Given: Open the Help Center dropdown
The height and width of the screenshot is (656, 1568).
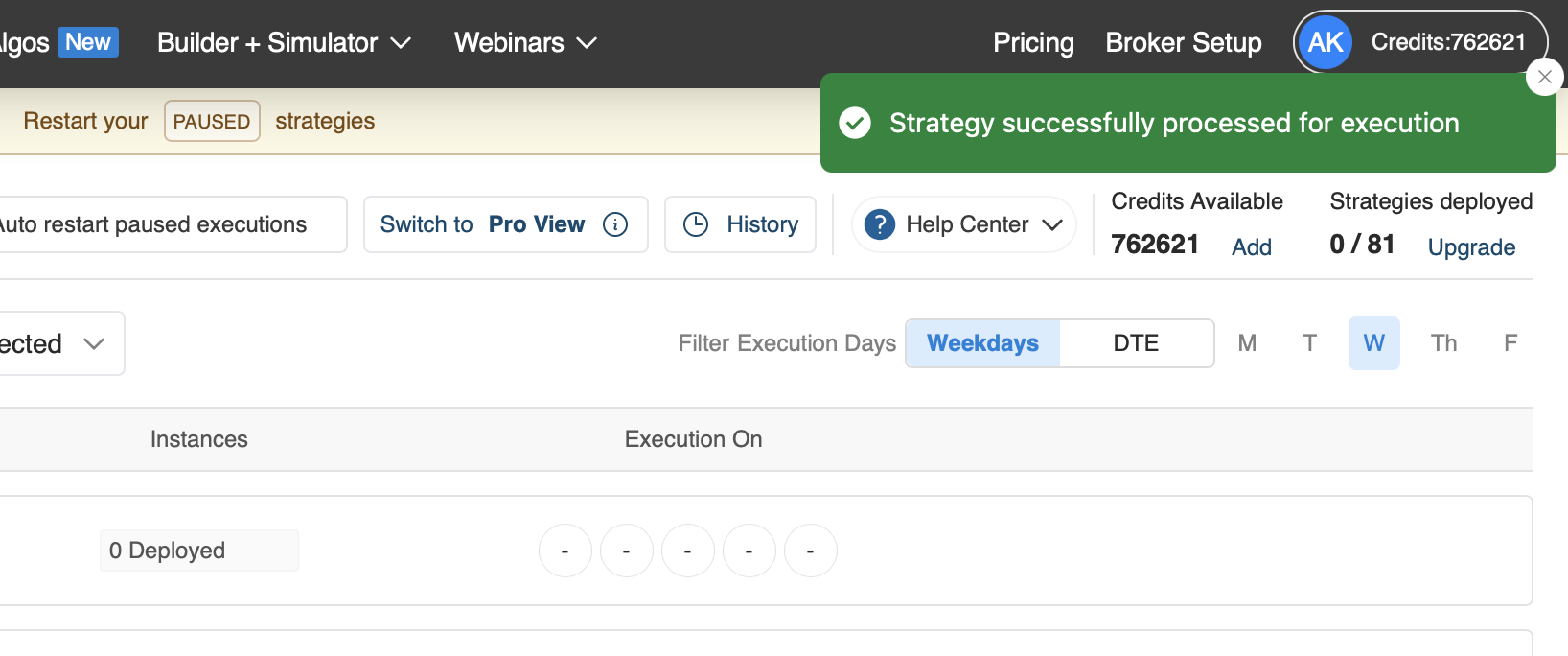Looking at the screenshot, I should (x=964, y=224).
